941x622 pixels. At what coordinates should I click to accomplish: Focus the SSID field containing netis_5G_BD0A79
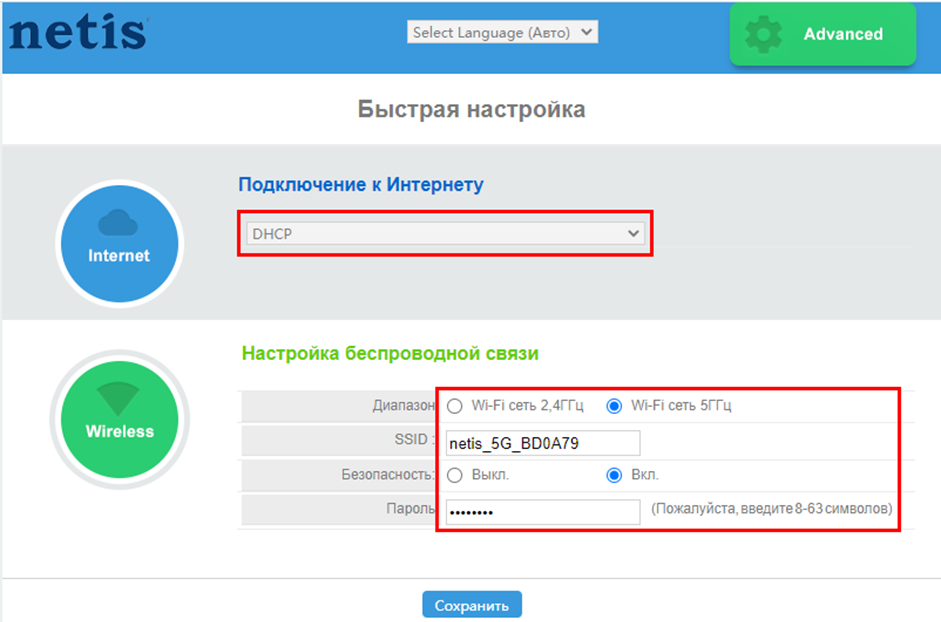click(542, 443)
